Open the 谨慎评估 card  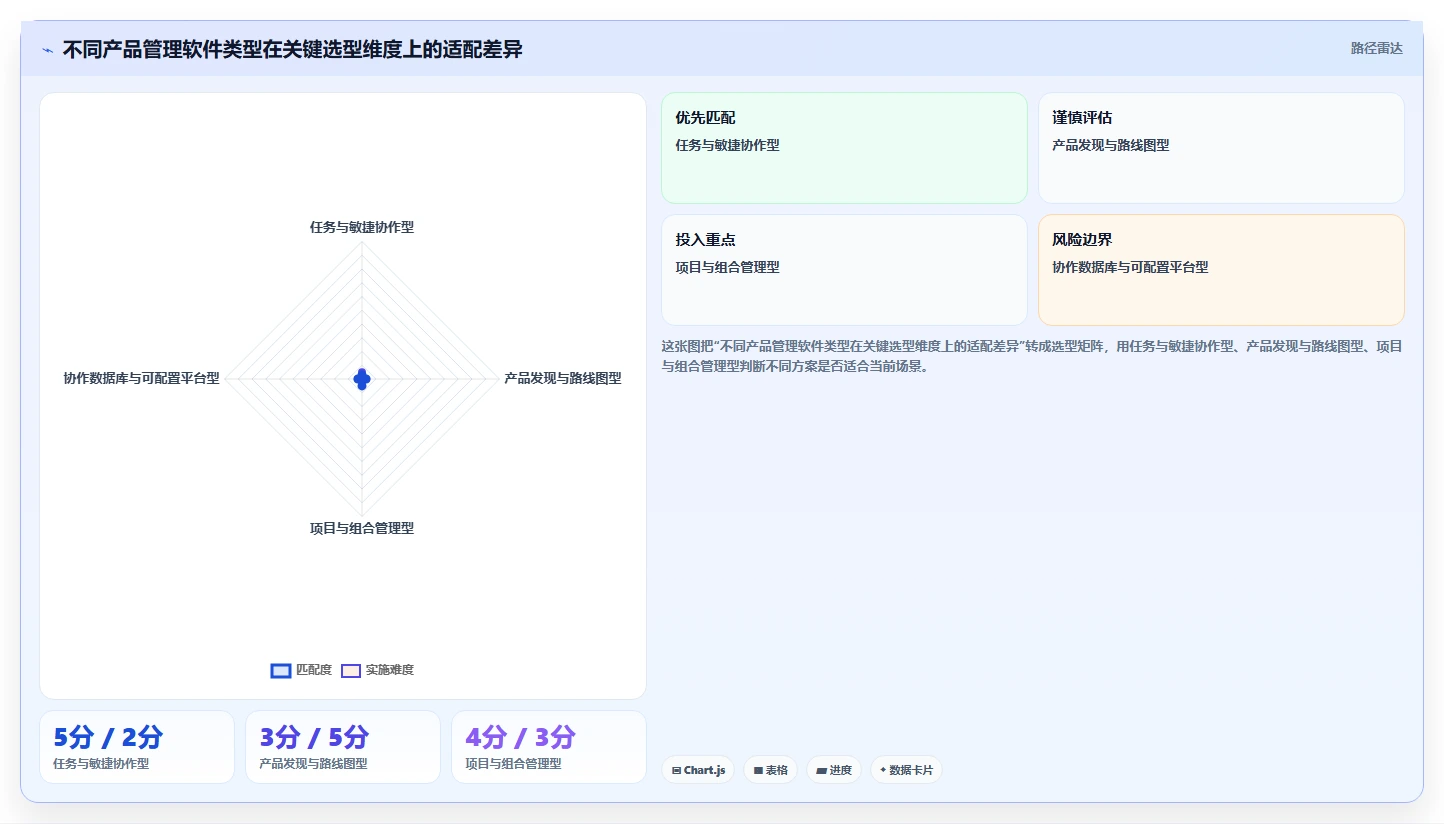point(1221,148)
